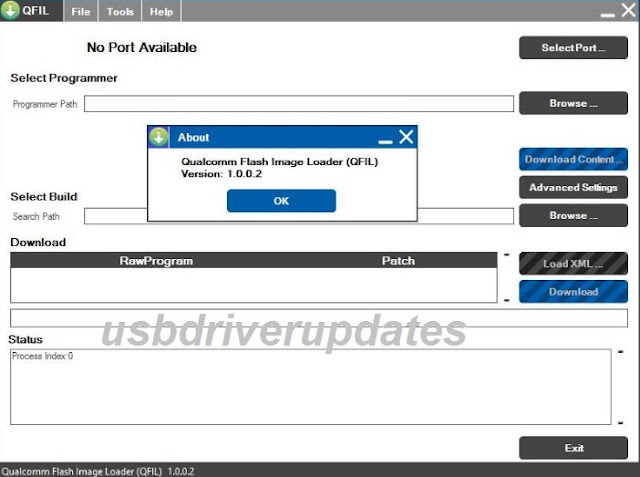This screenshot has width=640, height=477.
Task: Click the status bar QFIL 1.0.0.2 text
Action: tap(98, 471)
